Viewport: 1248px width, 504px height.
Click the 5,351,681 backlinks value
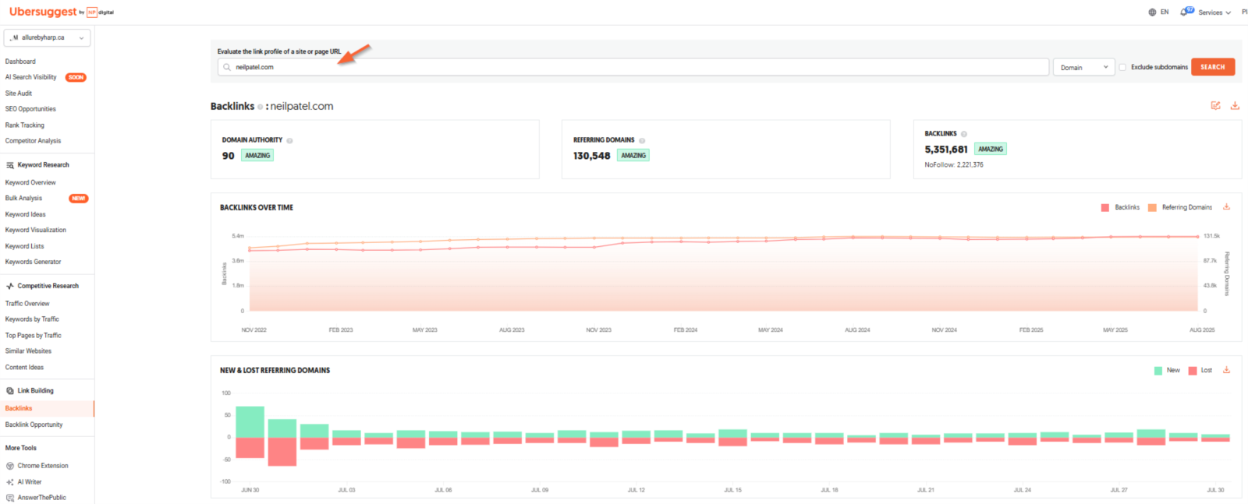tap(947, 149)
